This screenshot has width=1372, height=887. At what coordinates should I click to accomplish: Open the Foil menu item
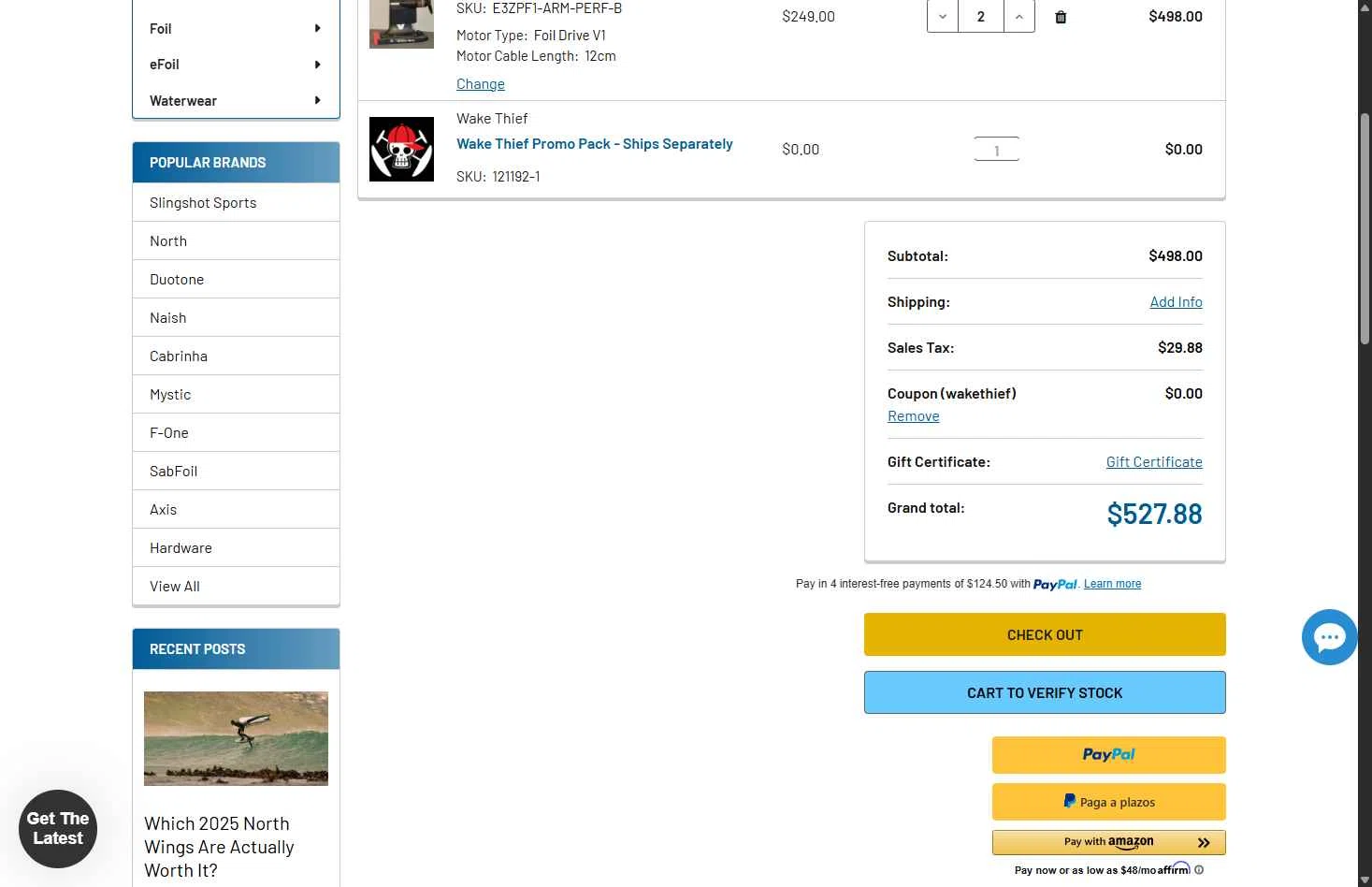[x=161, y=29]
